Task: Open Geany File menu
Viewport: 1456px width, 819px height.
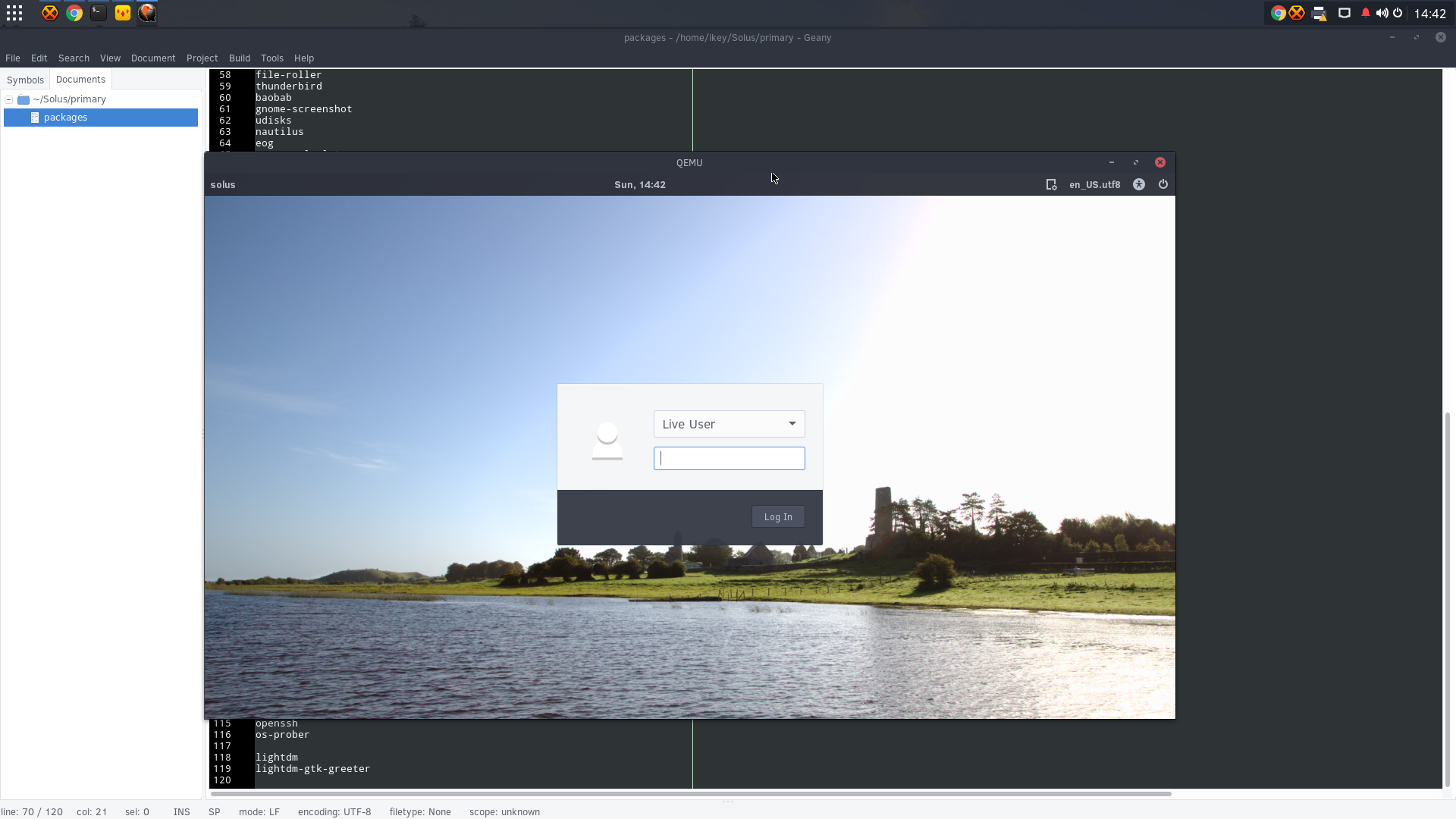Action: [x=13, y=58]
